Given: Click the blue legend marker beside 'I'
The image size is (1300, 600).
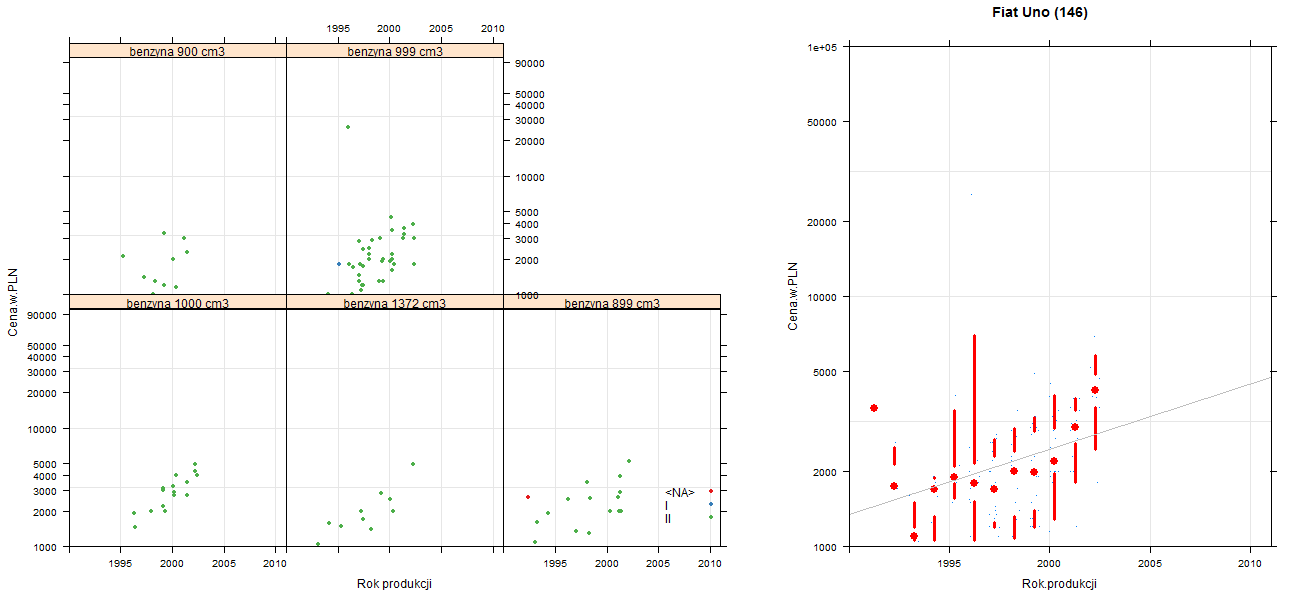Looking at the screenshot, I should [710, 504].
